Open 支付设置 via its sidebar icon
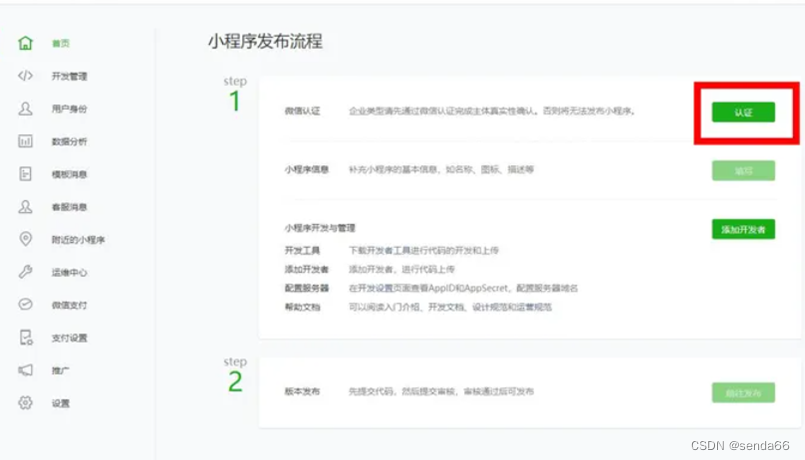The width and height of the screenshot is (805, 460). pos(26,338)
